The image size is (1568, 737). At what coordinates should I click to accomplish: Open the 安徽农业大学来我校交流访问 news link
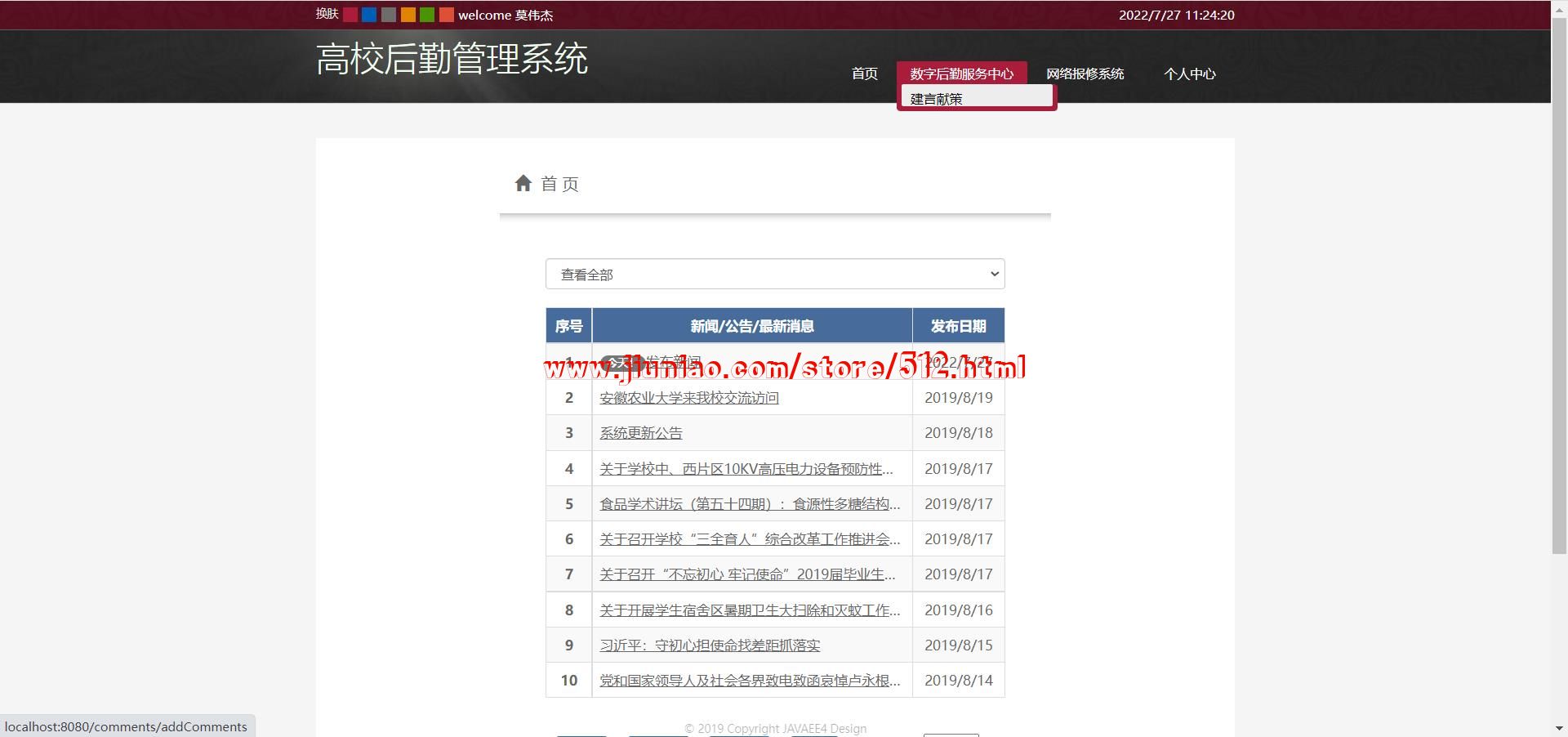pyautogui.click(x=689, y=398)
